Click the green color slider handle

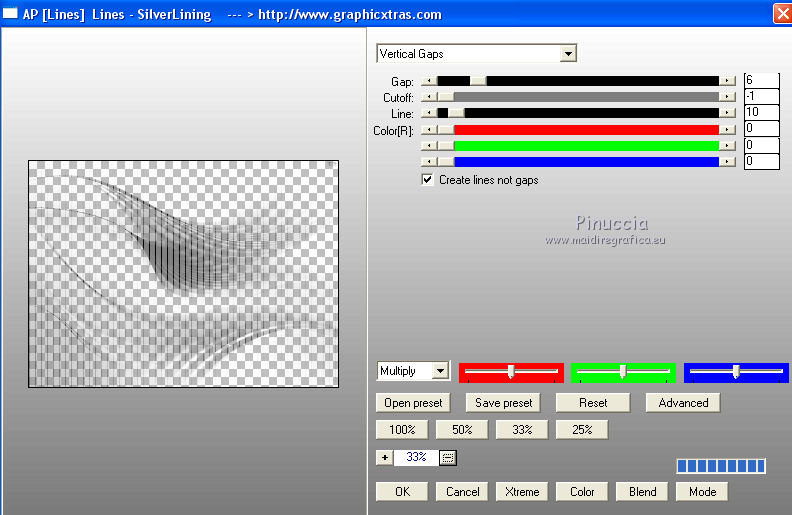446,146
